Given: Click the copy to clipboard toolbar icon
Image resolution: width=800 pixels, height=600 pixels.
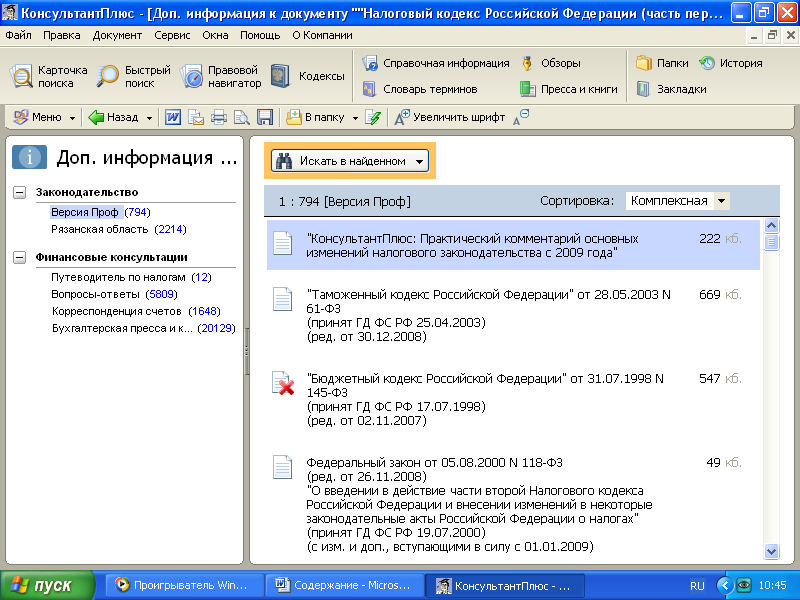Looking at the screenshot, I should [195, 117].
